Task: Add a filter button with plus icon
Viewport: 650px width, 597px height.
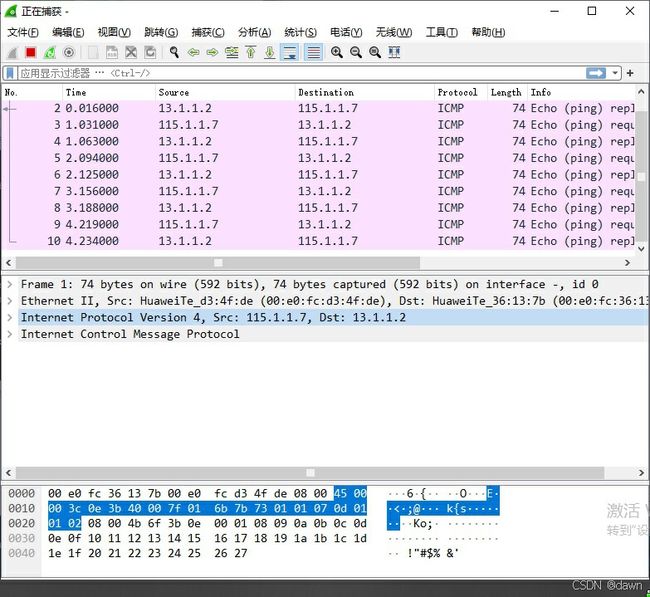Action: tap(631, 73)
